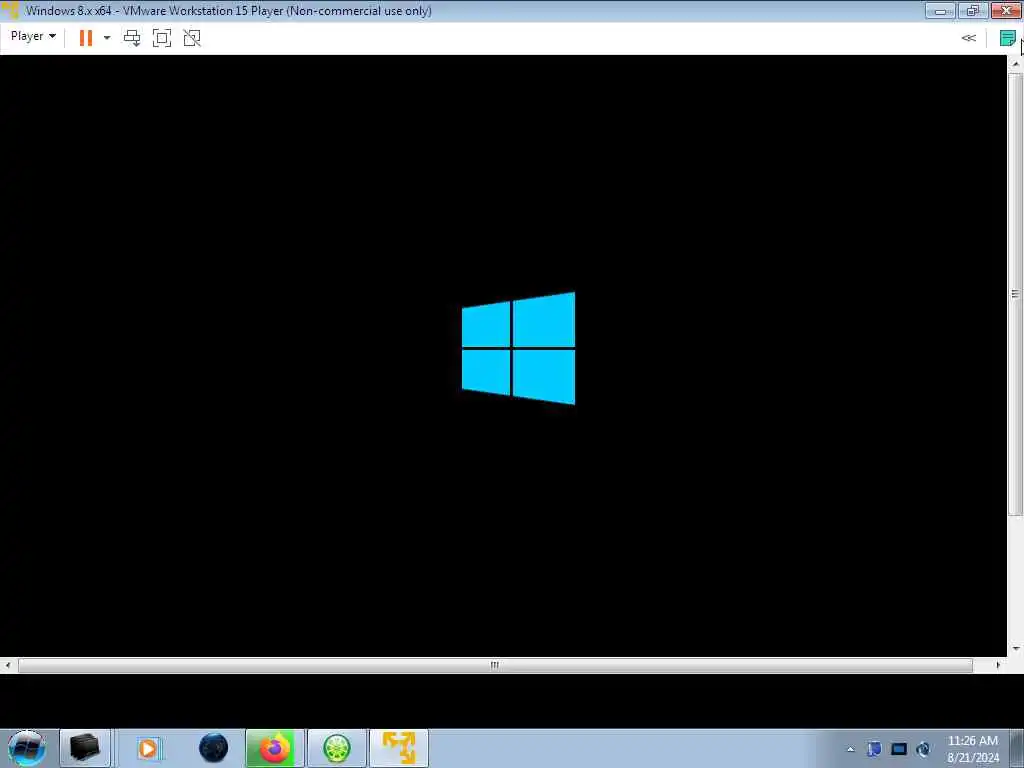Image resolution: width=1024 pixels, height=768 pixels.
Task: Open the clock showing 11:26 AM
Action: click(x=972, y=749)
